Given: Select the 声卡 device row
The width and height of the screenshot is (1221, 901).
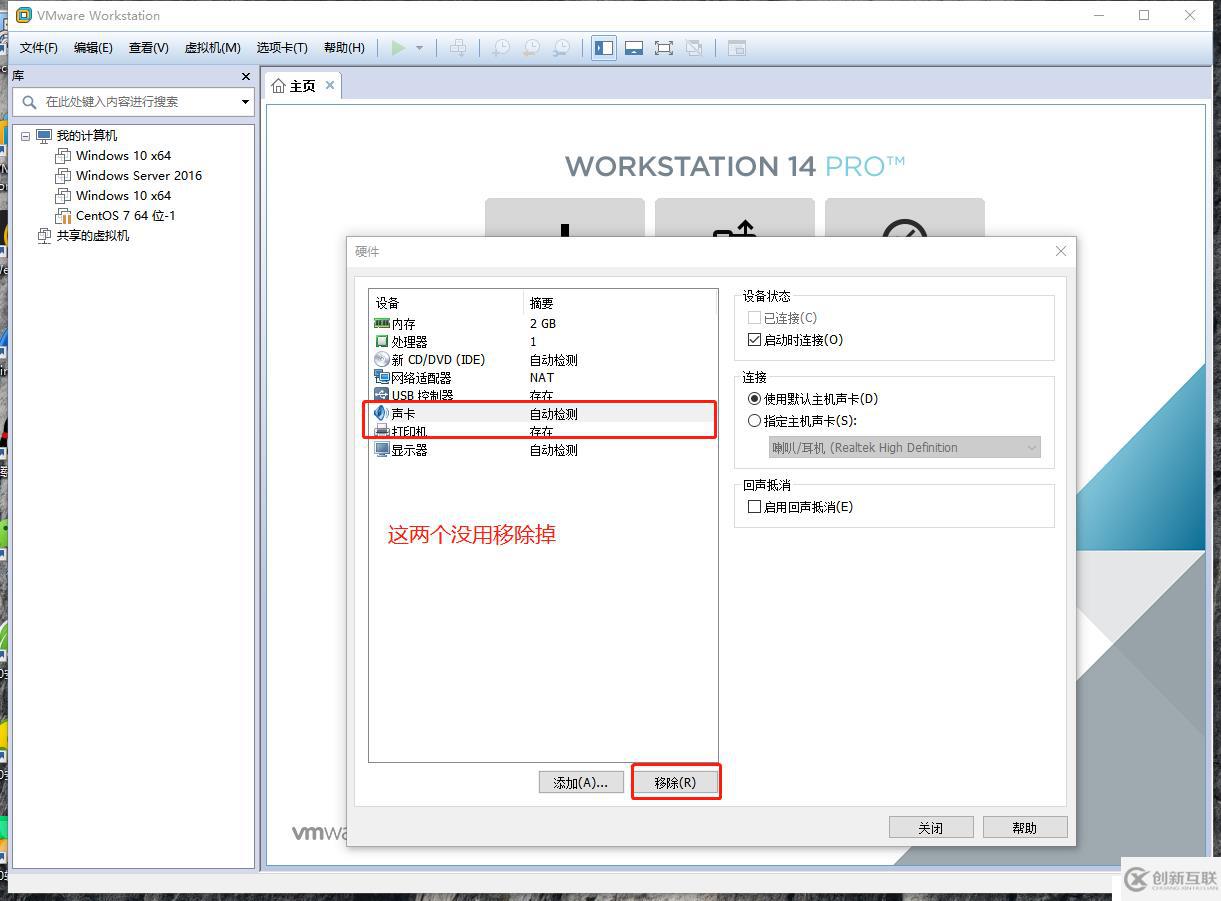Looking at the screenshot, I should pos(543,414).
